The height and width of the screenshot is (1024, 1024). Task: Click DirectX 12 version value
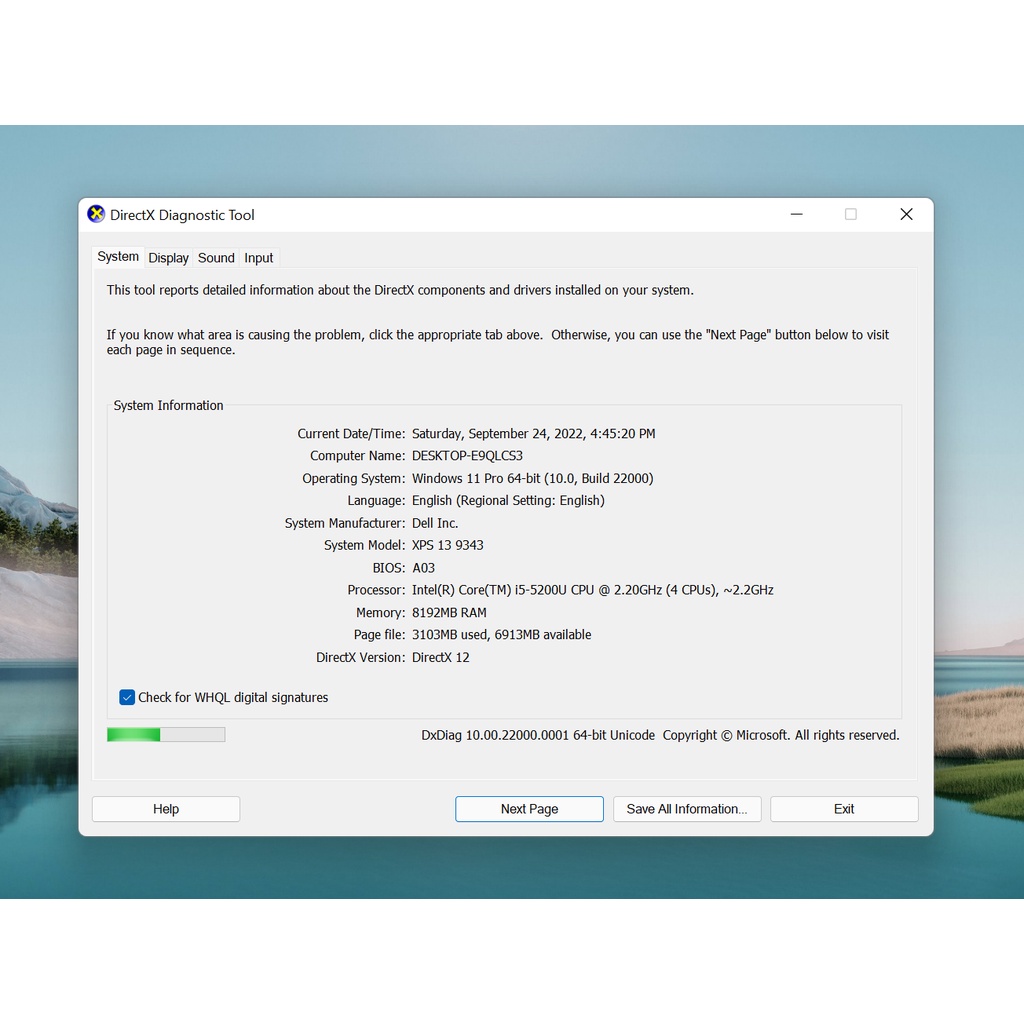click(441, 658)
